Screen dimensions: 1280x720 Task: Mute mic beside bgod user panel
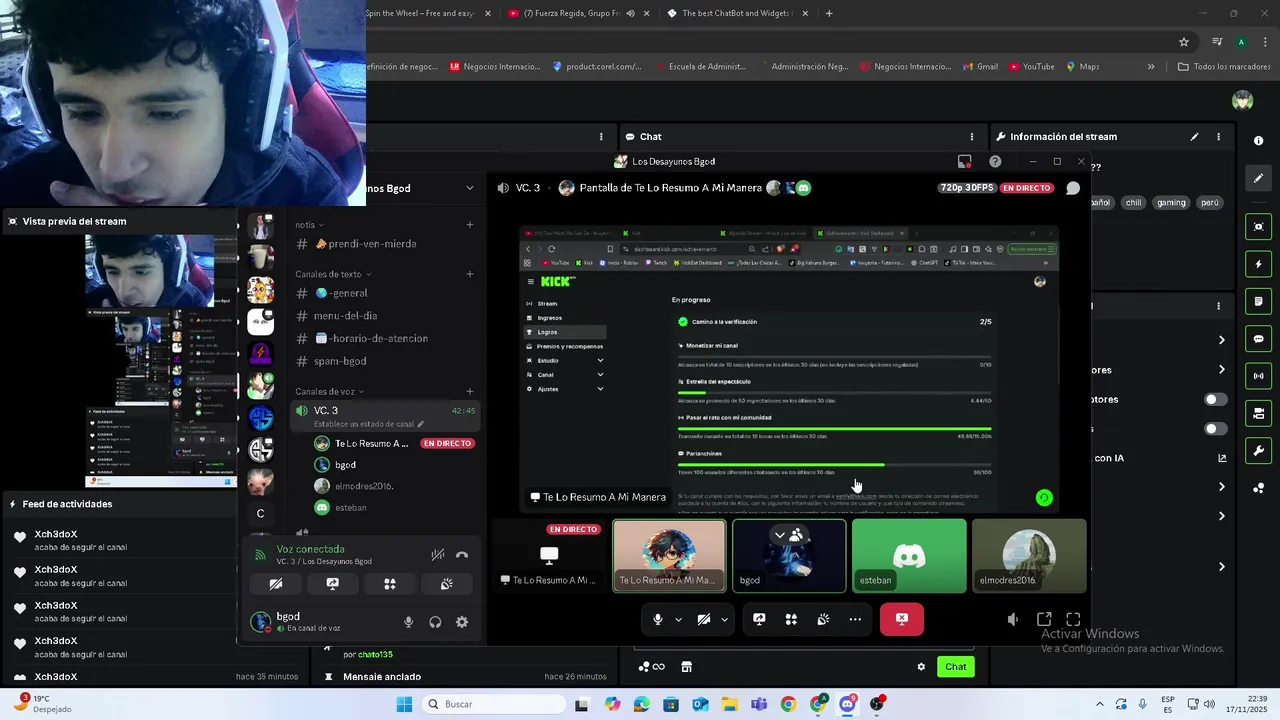[408, 622]
